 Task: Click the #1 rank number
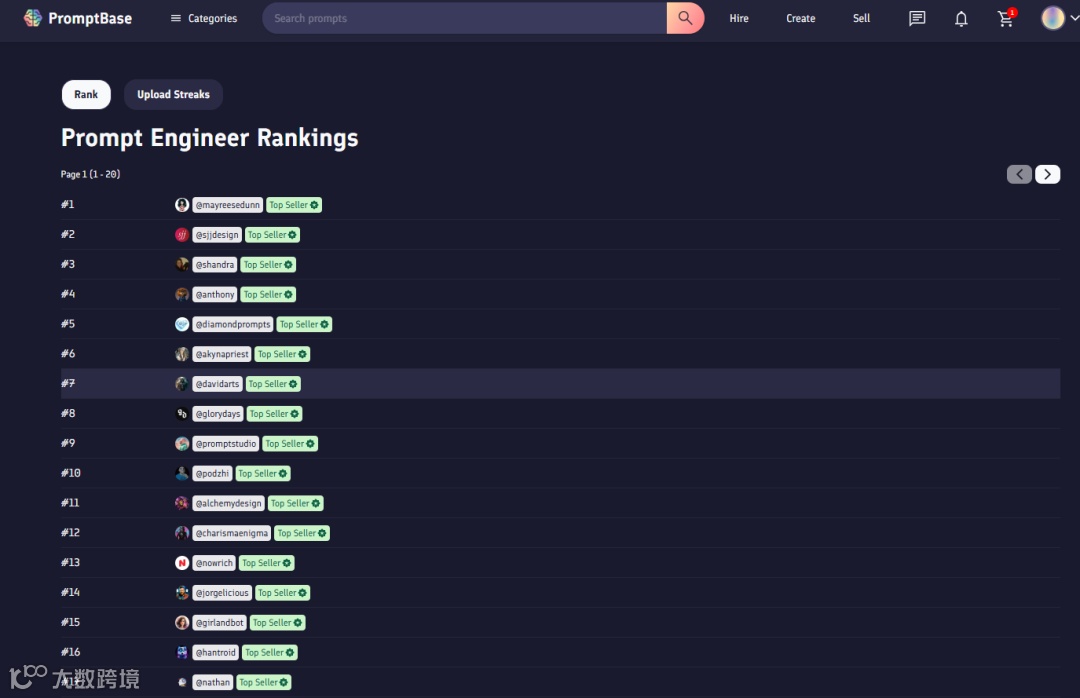[68, 204]
